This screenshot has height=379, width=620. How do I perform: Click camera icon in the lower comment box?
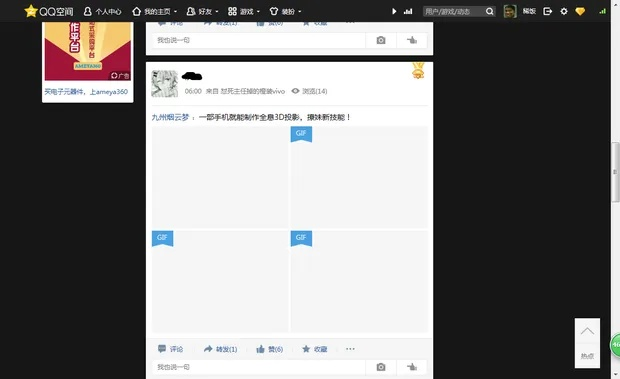coord(381,367)
